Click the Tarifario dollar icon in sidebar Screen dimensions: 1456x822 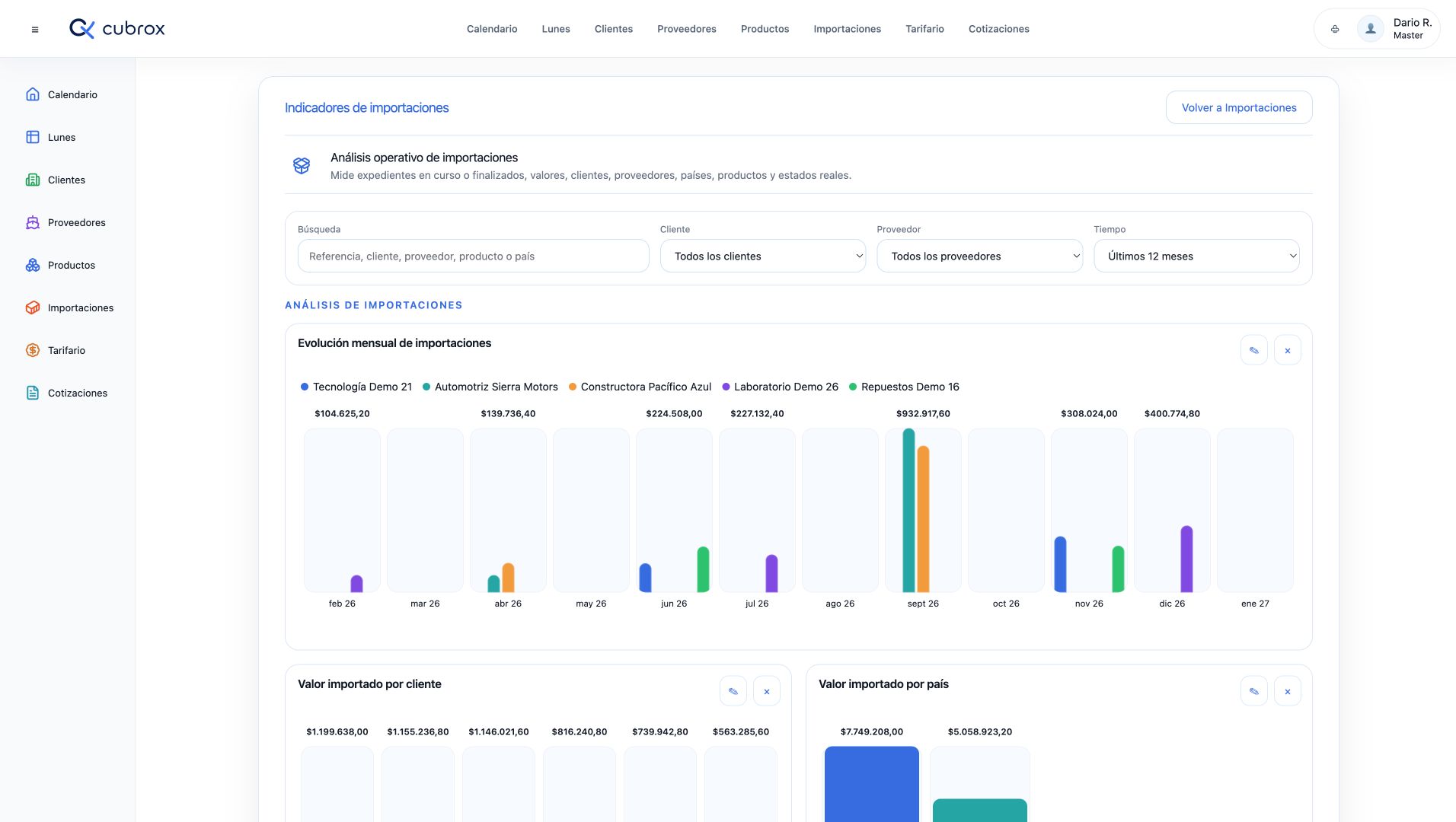[33, 350]
